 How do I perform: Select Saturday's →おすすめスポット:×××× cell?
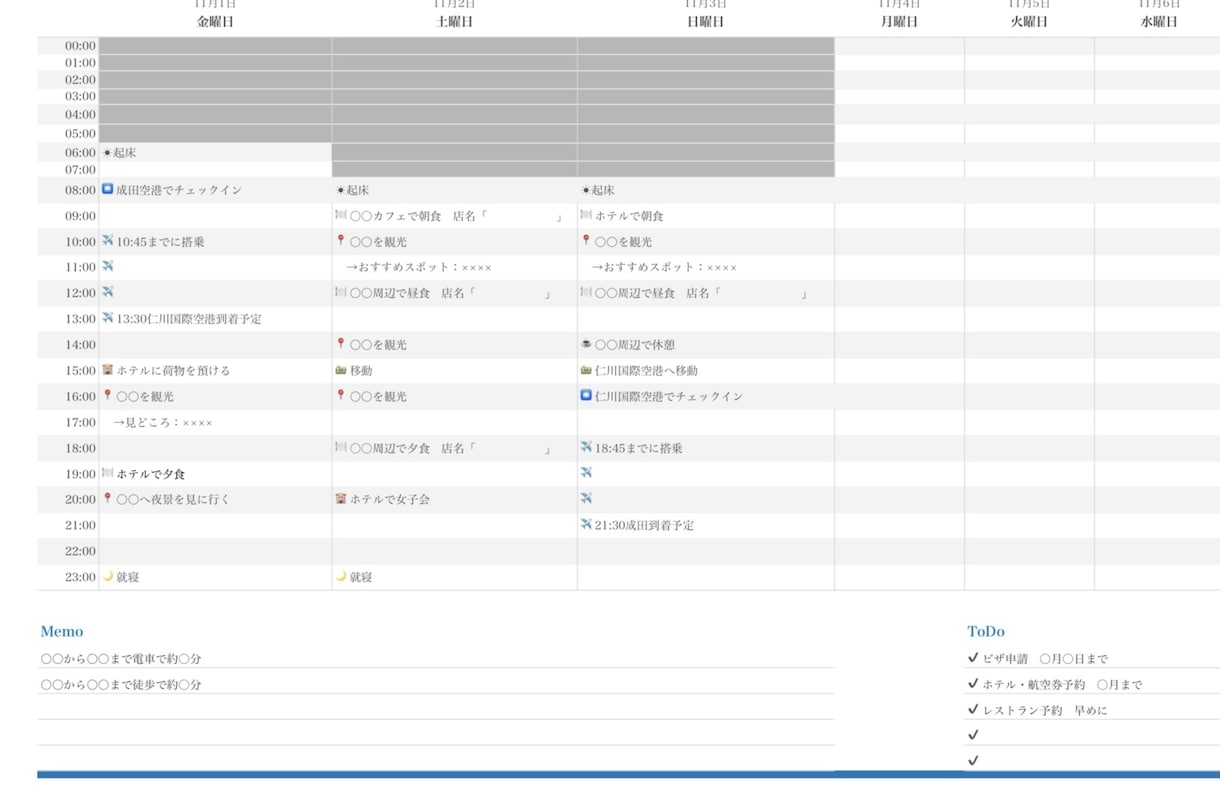(419, 267)
